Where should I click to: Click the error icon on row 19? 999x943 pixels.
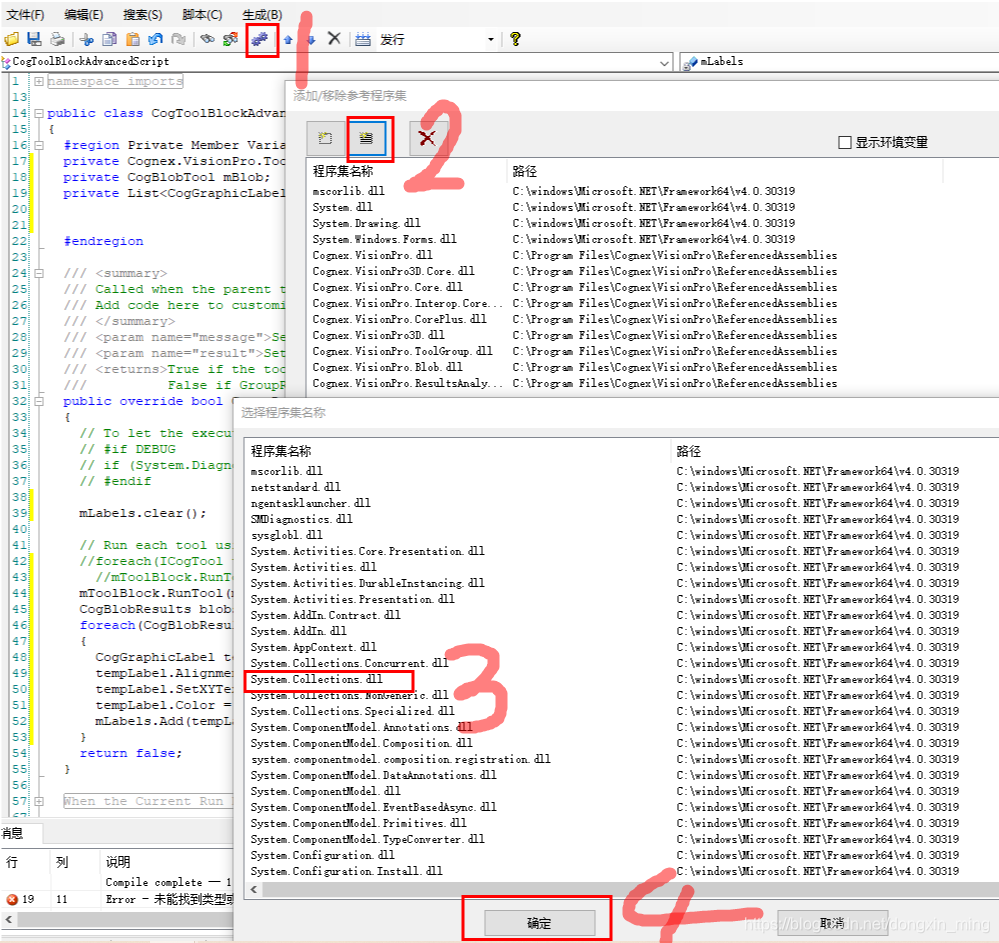(11, 899)
